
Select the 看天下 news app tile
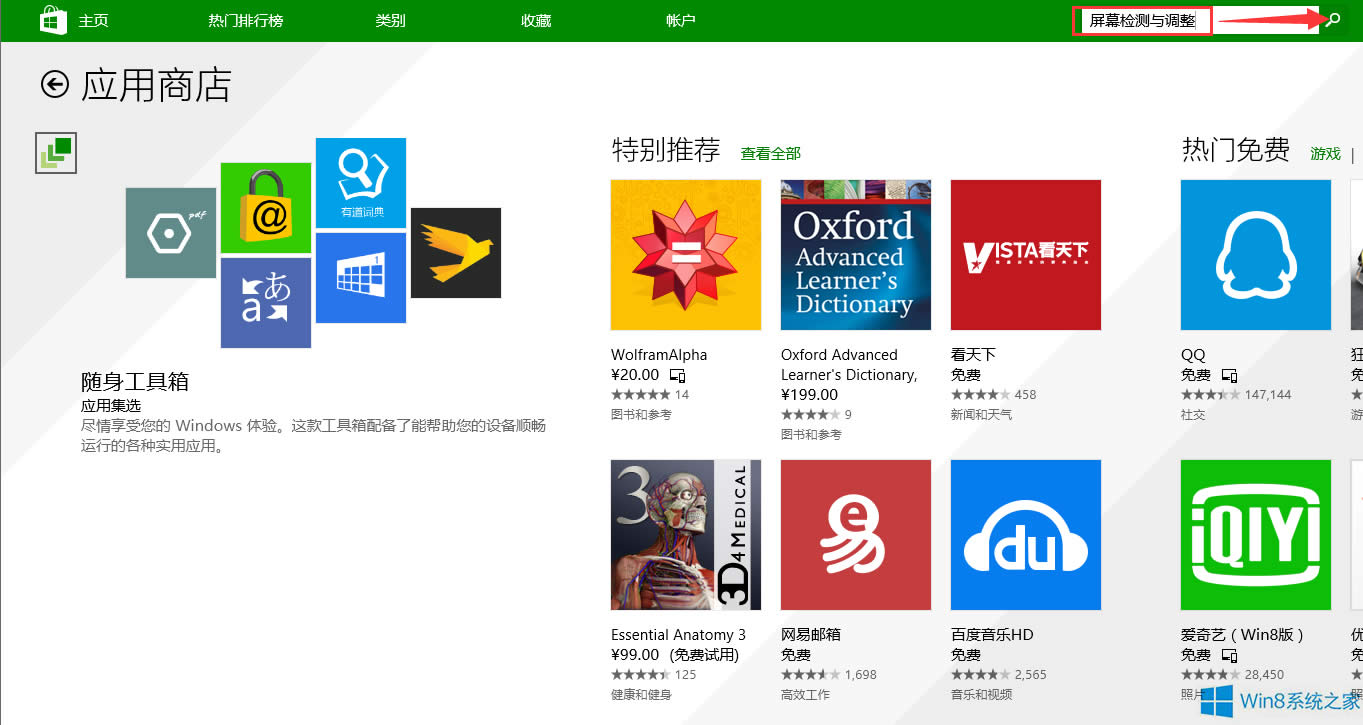(1025, 254)
